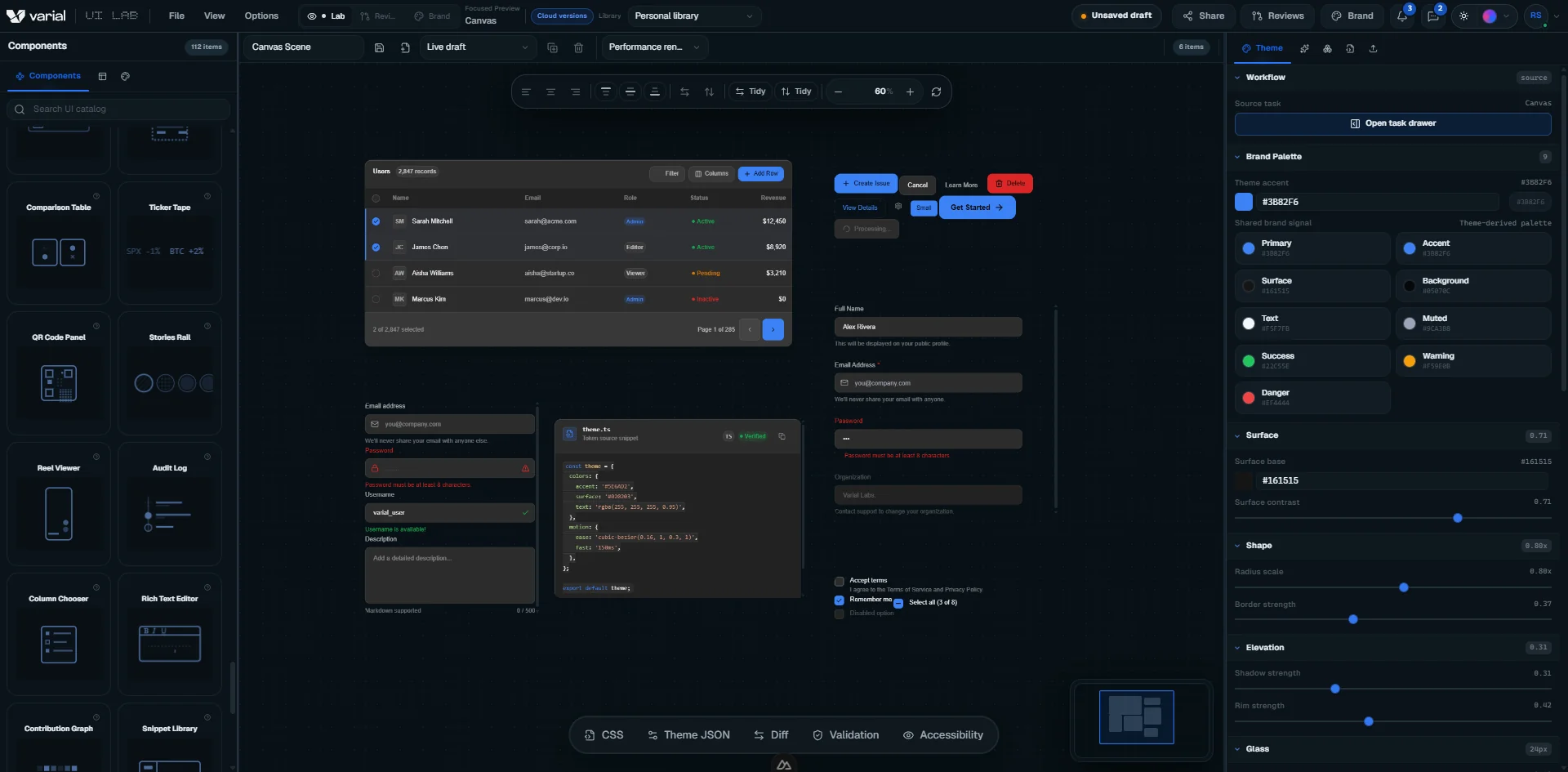
Task: Duplicate the live draft with the copy icon
Action: [x=552, y=47]
